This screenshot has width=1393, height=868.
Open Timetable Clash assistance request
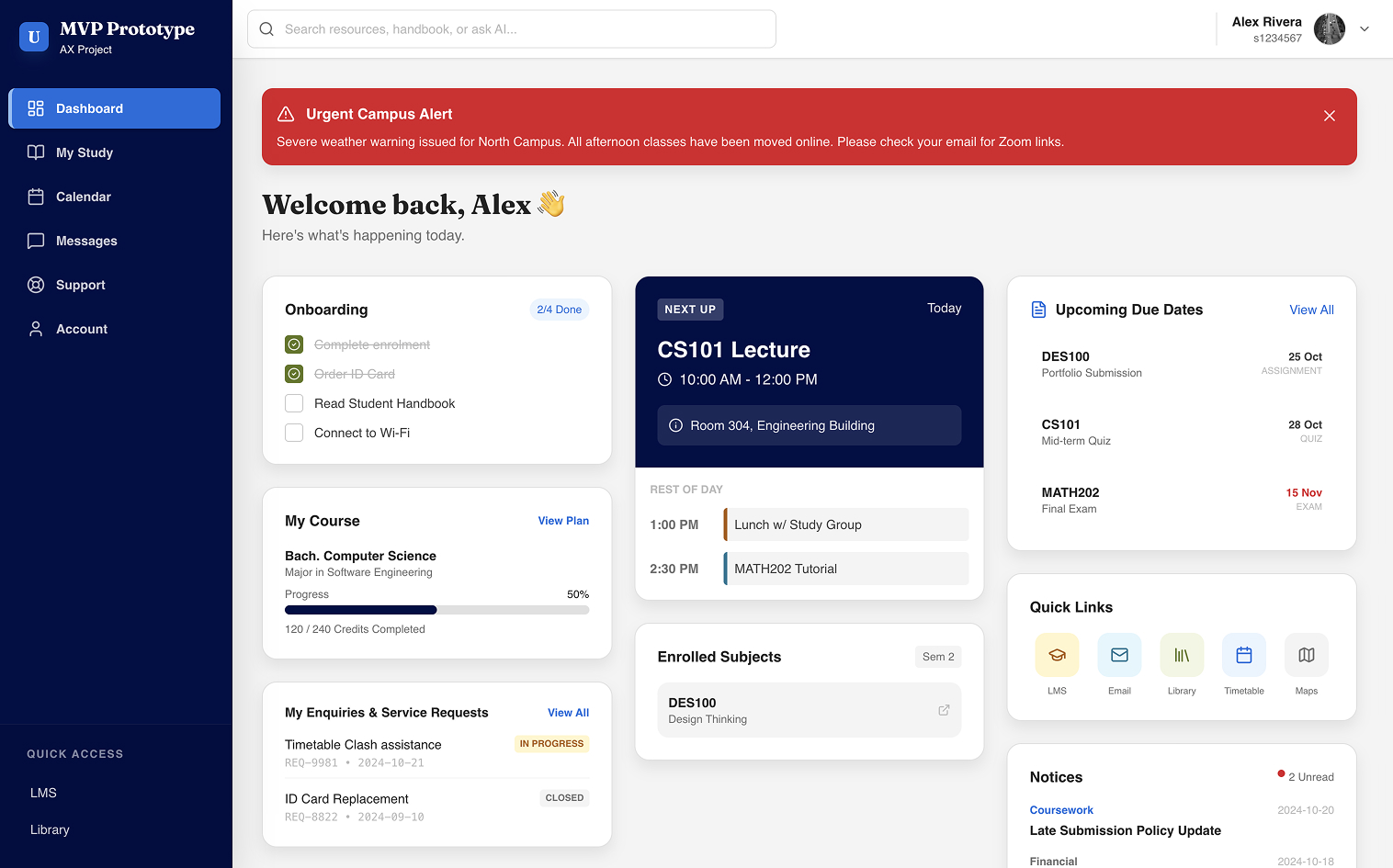pos(437,752)
